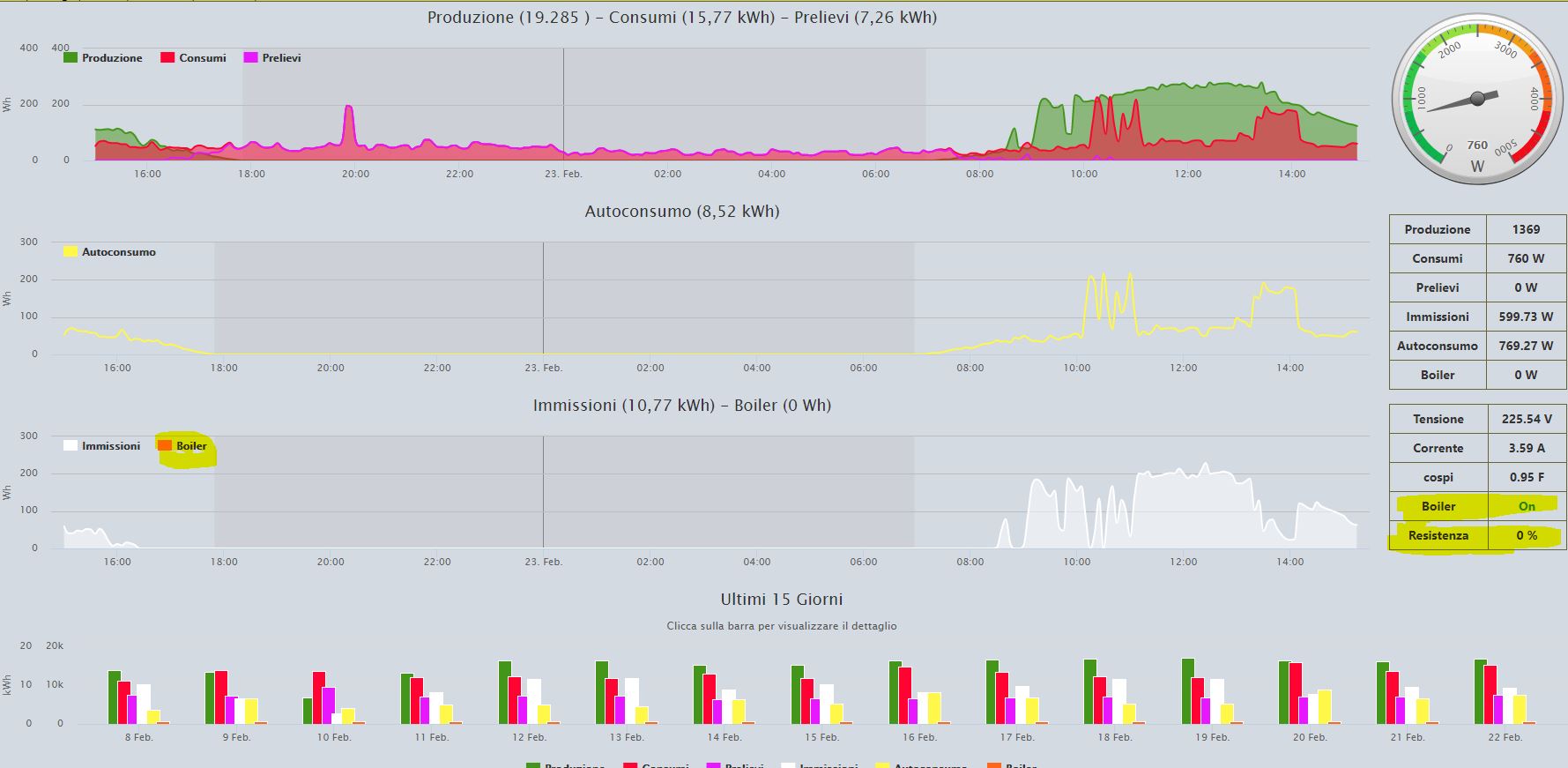Screen dimensions: 1568x768
Task: Click the power gauge dial showing 760 W
Action: (x=1477, y=100)
